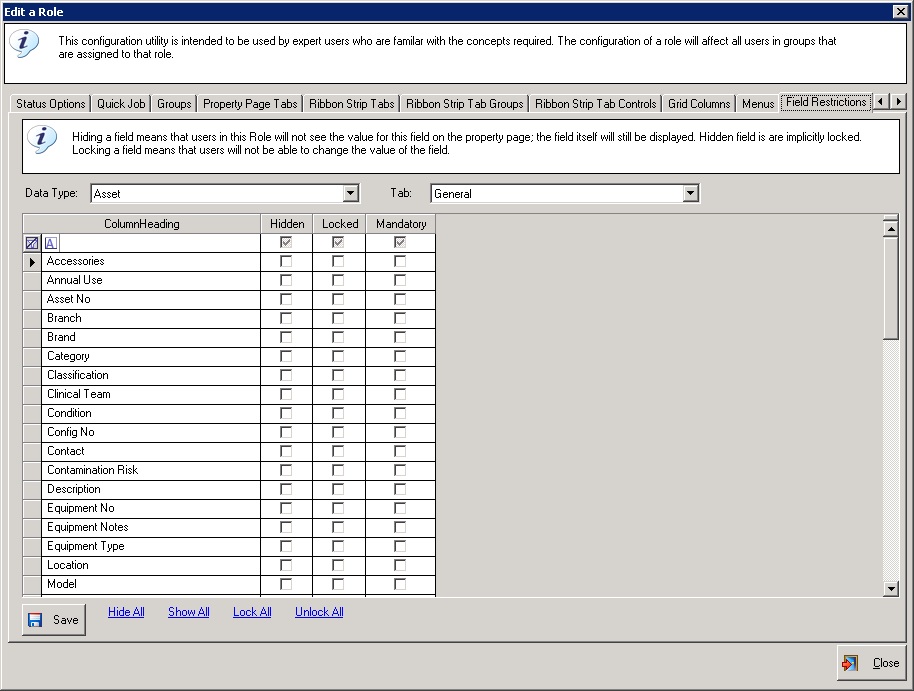914x691 pixels.
Task: Click the grid scrollbar down arrow
Action: tap(891, 589)
